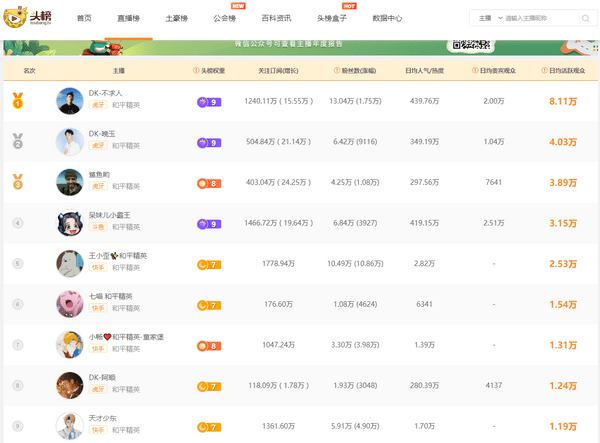Click the 斗鱼 platform tag for 呆妹儿小霸王
This screenshot has width=600, height=443.
pos(98,227)
